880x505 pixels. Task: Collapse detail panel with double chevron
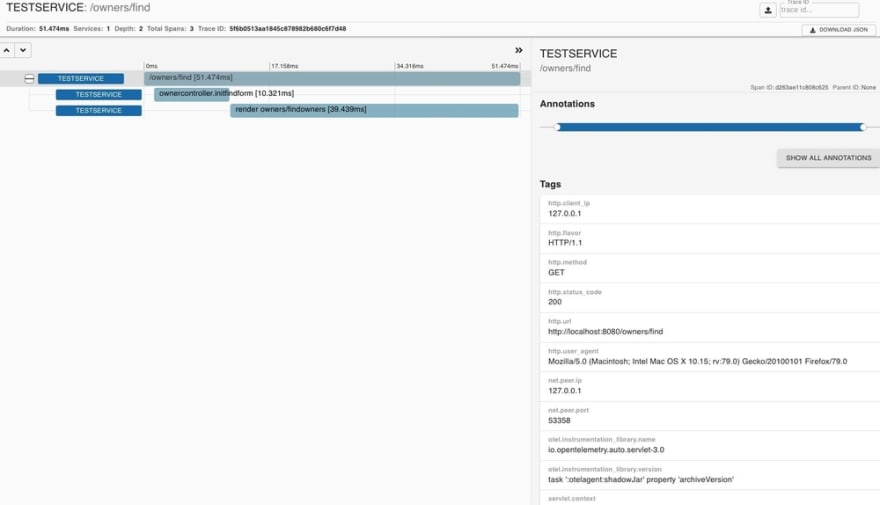[519, 50]
